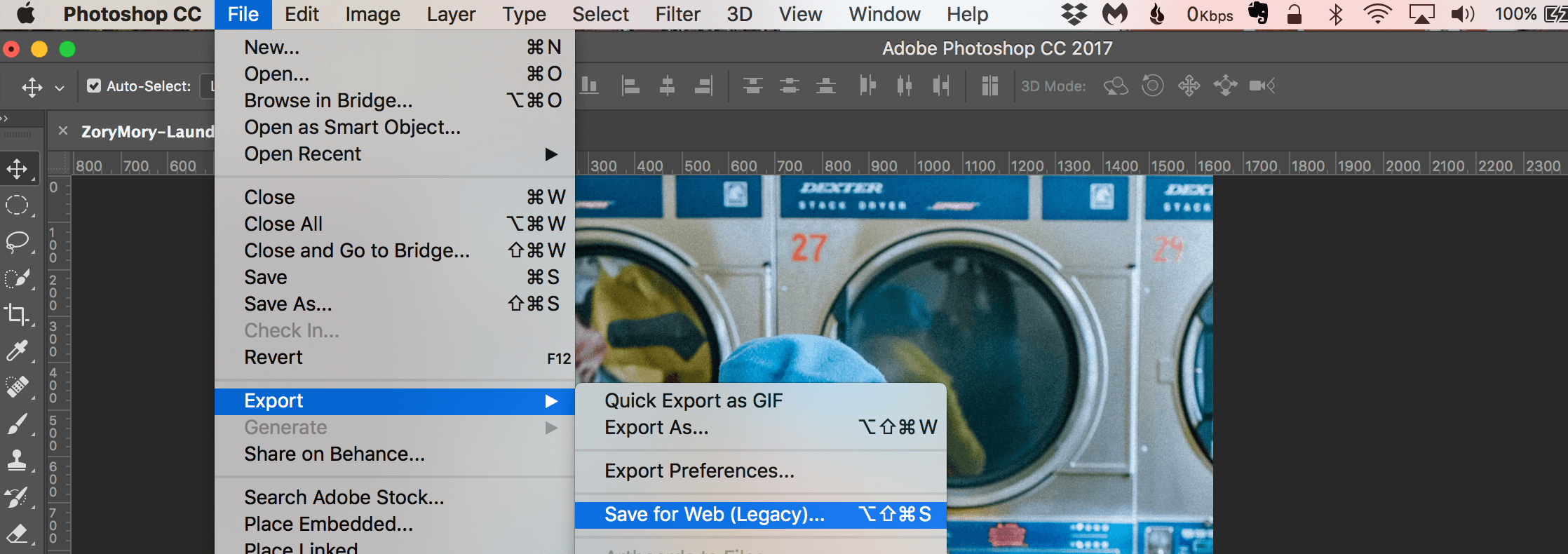Expand the Open Recent submenu
Image resolution: width=1568 pixels, height=554 pixels.
click(x=395, y=154)
